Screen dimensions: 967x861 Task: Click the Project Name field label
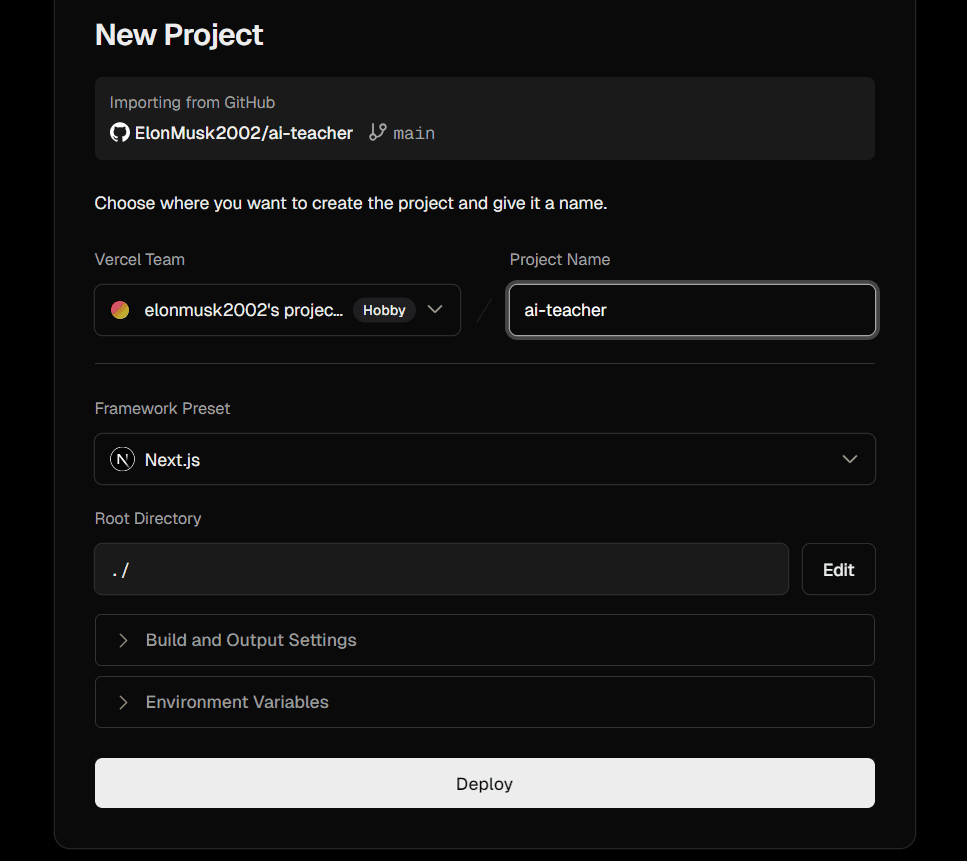pos(560,259)
